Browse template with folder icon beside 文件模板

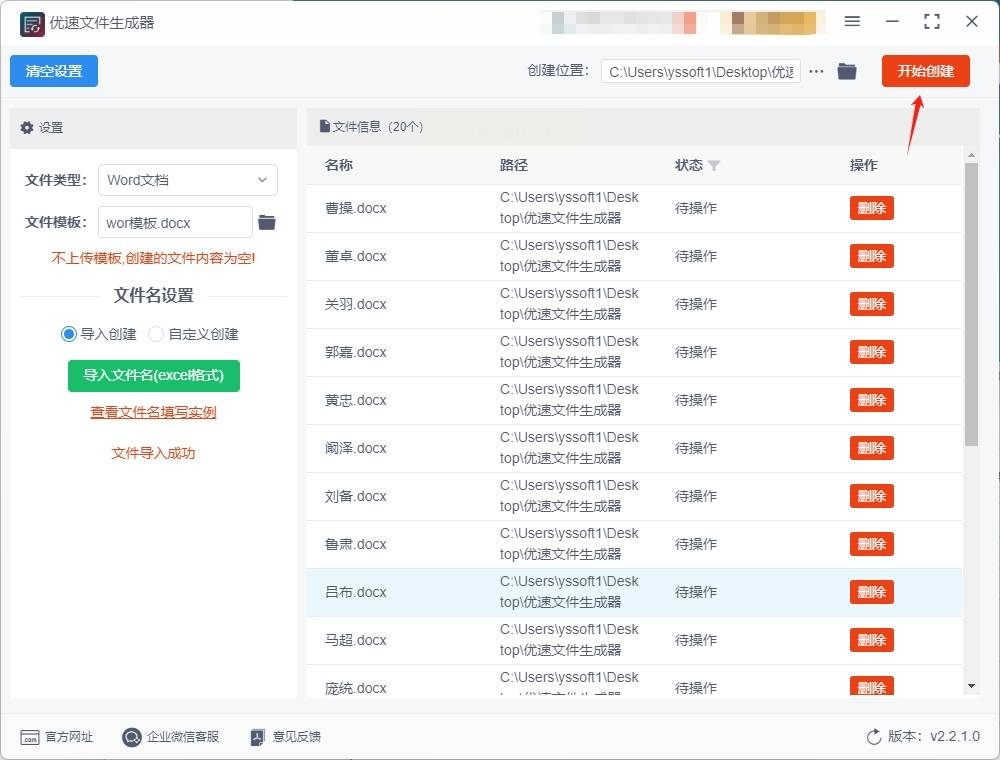[267, 223]
